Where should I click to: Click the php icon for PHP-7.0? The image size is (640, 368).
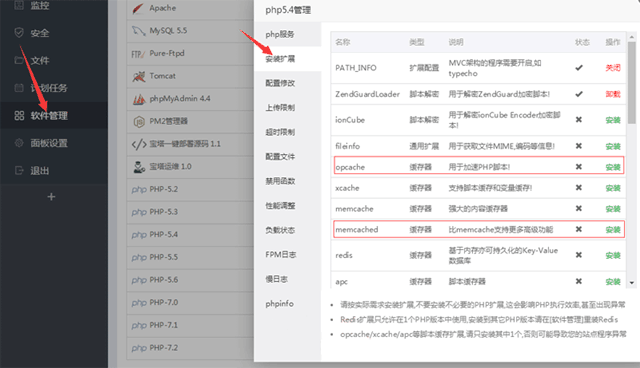click(x=139, y=303)
